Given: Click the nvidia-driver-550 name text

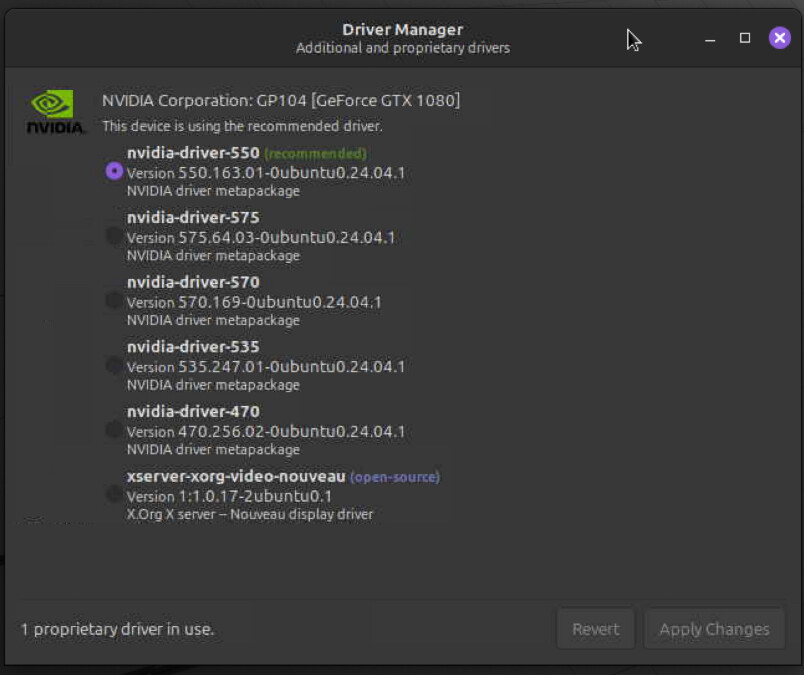Looking at the screenshot, I should click(193, 153).
